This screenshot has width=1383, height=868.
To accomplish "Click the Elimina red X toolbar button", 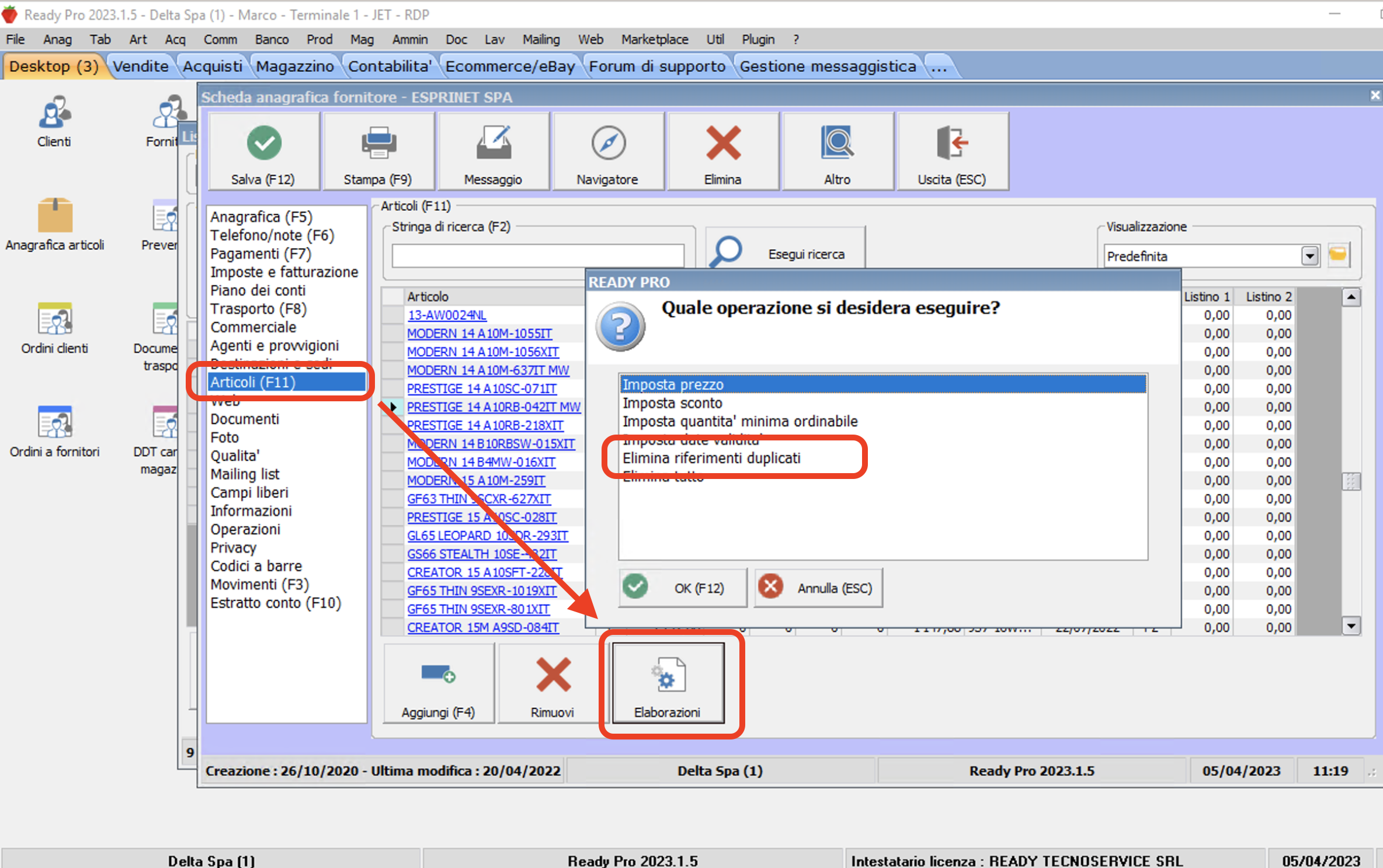I will pyautogui.click(x=722, y=152).
